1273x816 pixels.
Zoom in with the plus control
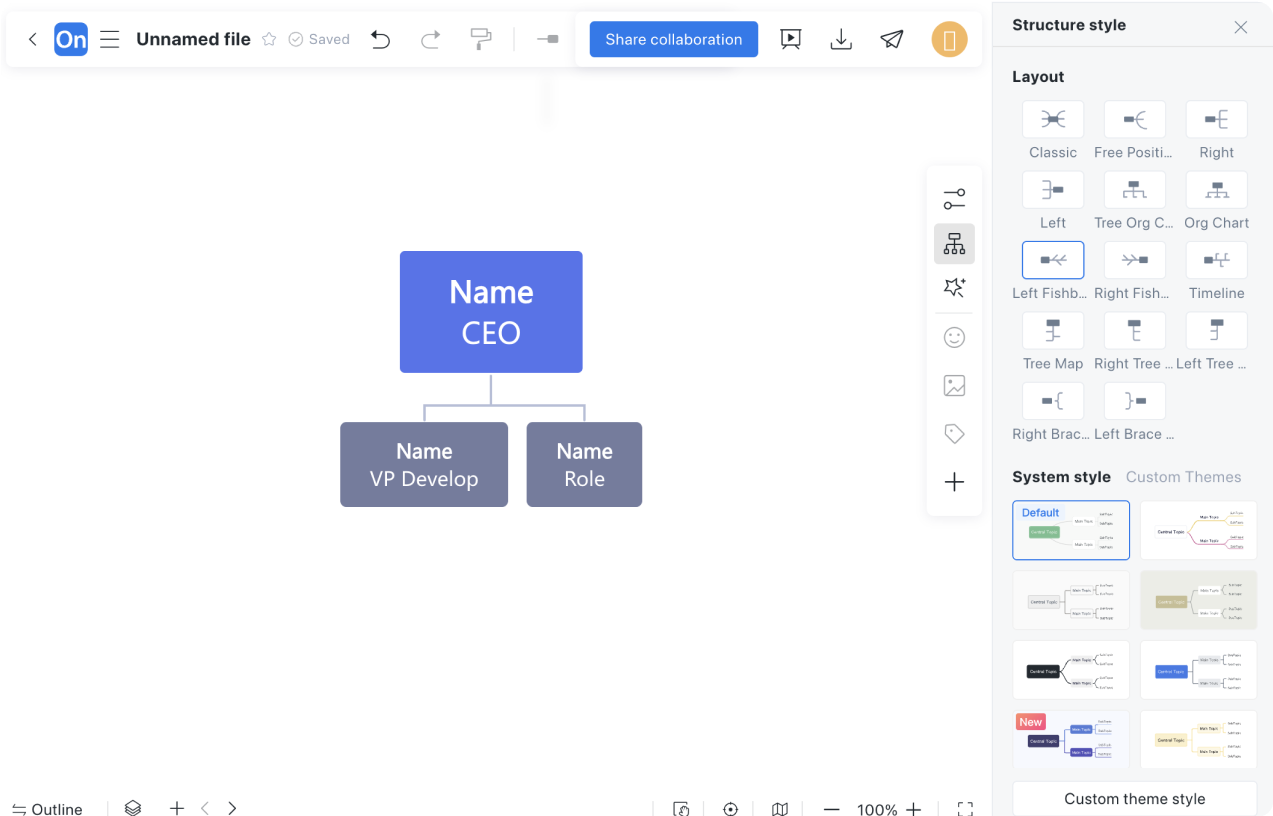tap(913, 808)
